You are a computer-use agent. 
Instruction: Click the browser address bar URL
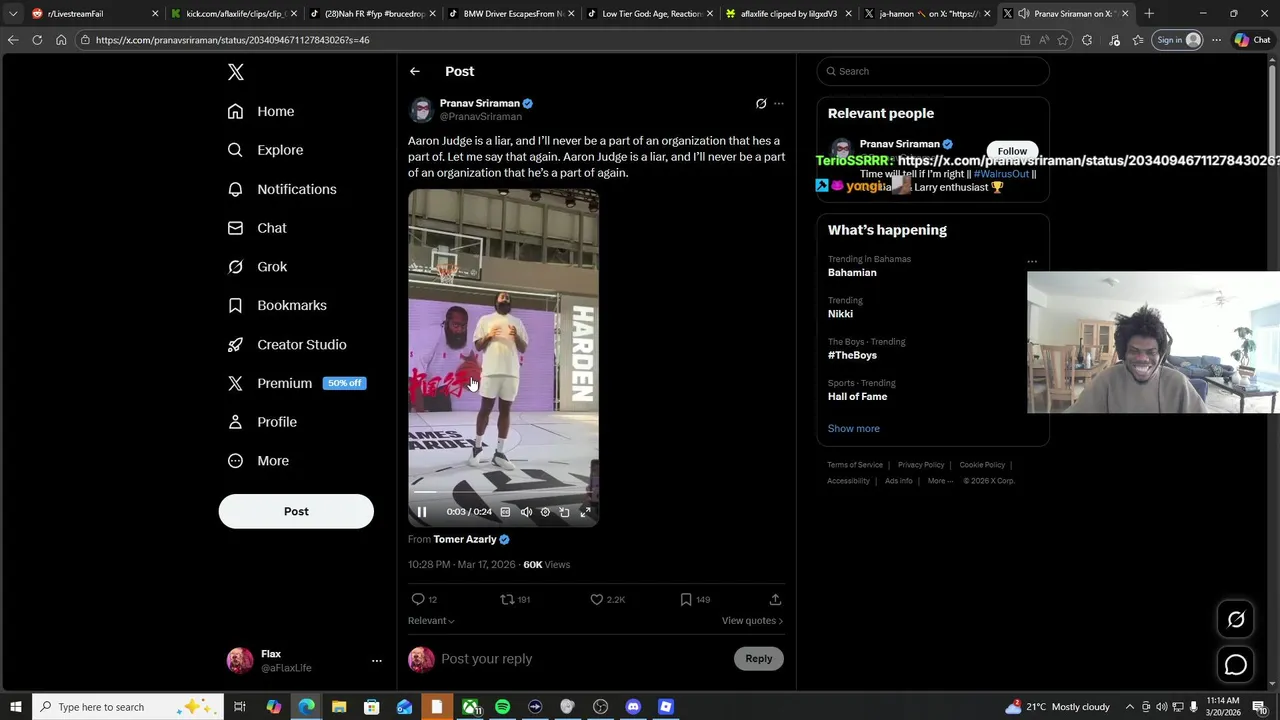pos(232,40)
